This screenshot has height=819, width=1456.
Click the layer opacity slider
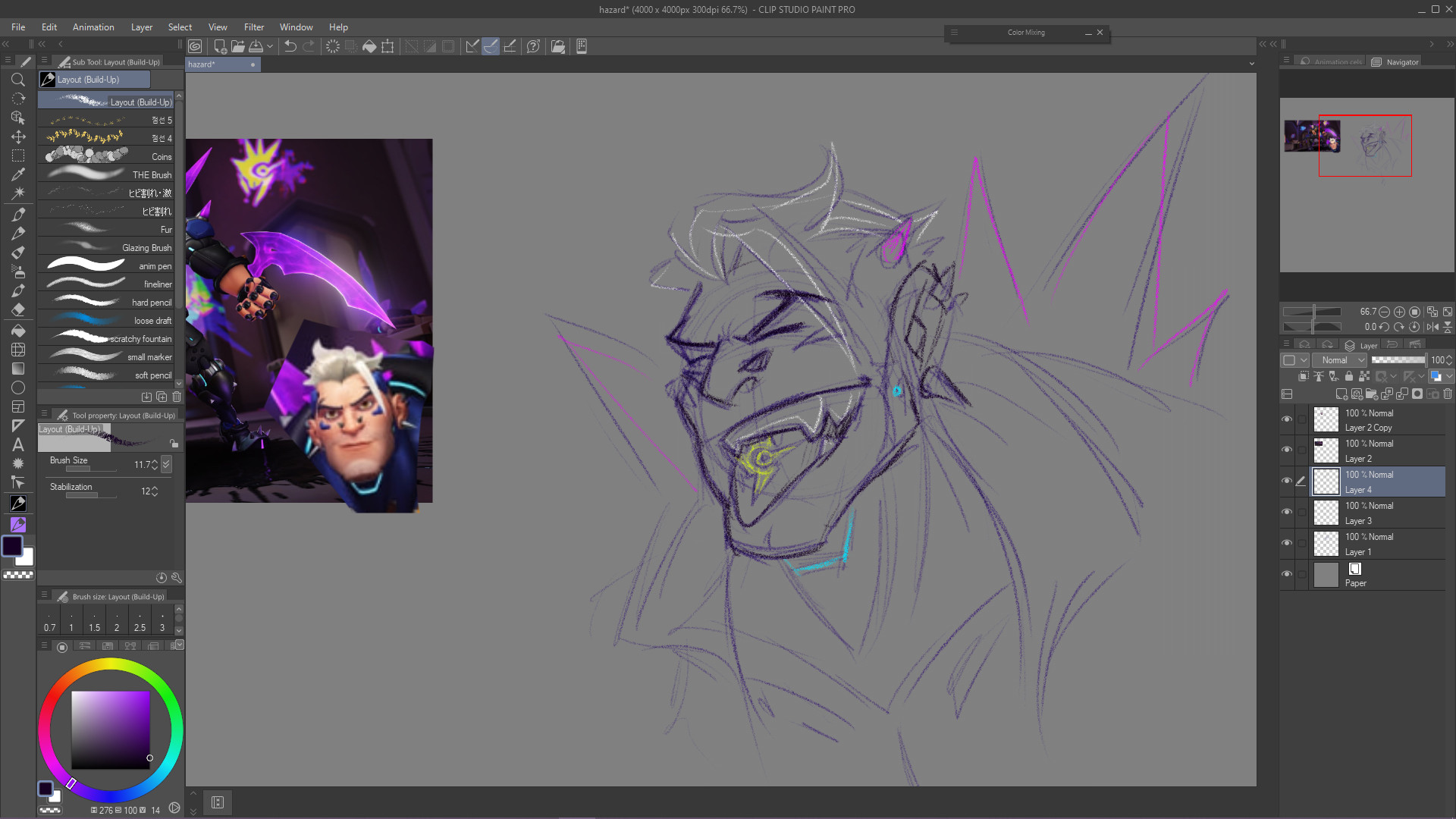tap(1398, 360)
